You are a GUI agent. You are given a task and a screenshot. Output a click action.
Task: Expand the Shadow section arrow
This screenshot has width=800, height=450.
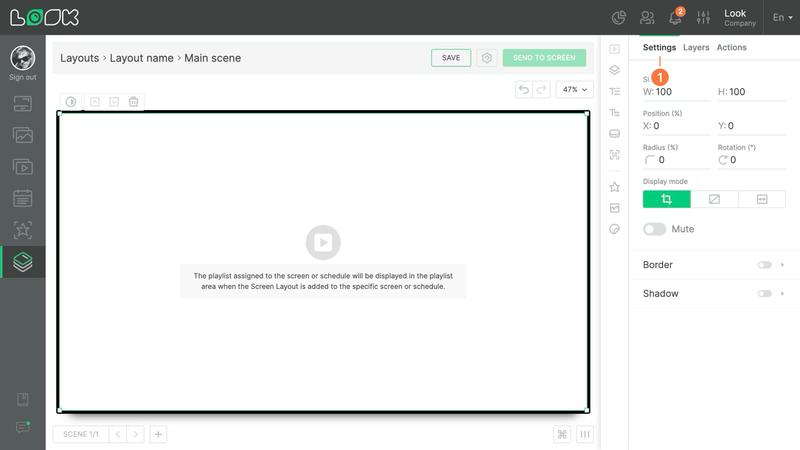tap(782, 293)
